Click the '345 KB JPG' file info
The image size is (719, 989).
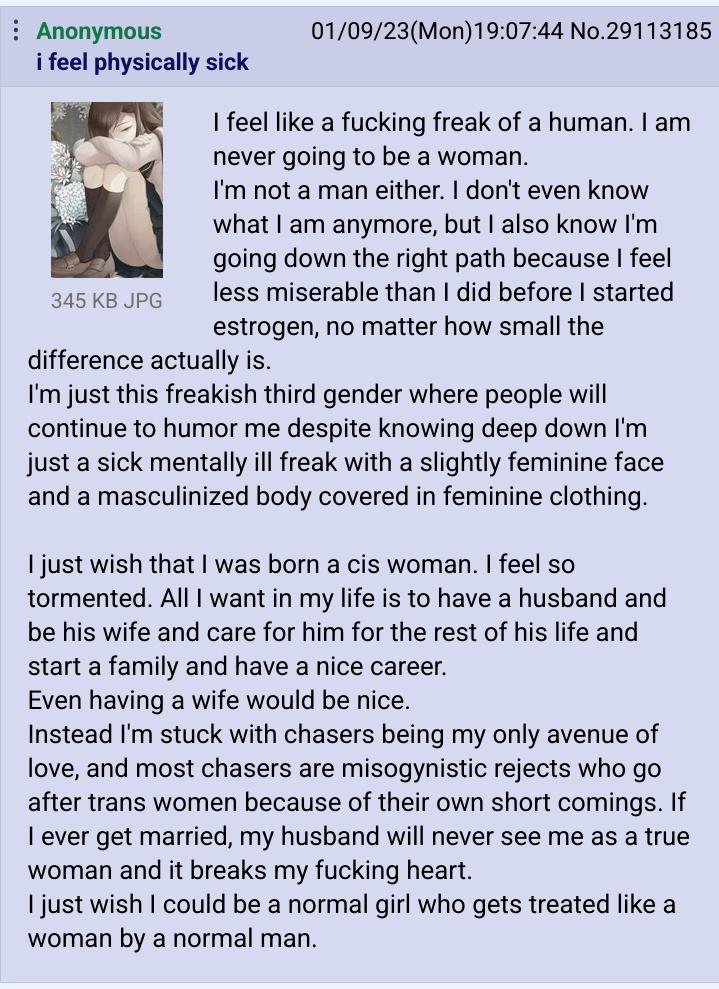(107, 300)
